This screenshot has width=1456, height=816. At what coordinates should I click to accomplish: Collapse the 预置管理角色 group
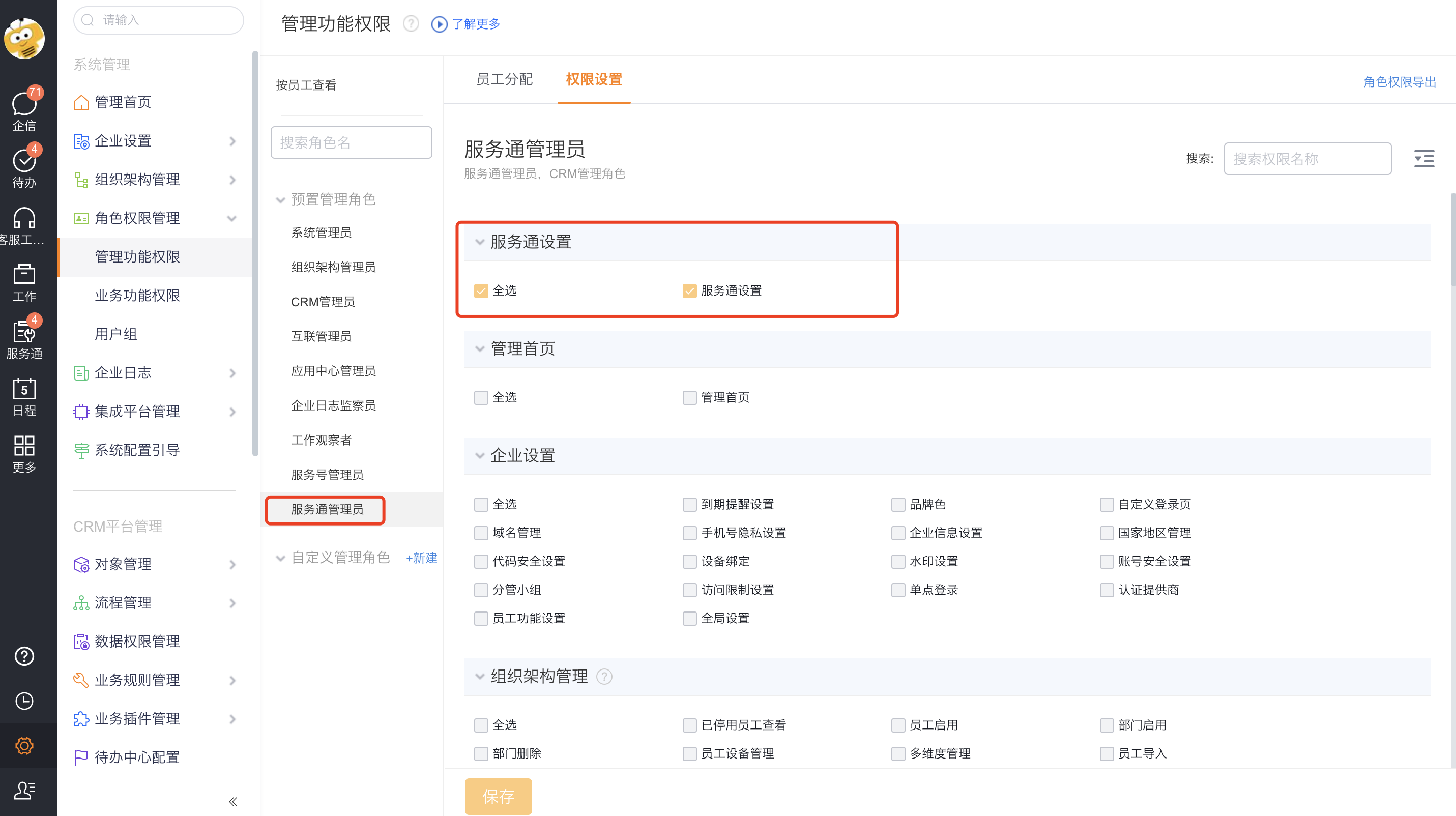point(280,199)
